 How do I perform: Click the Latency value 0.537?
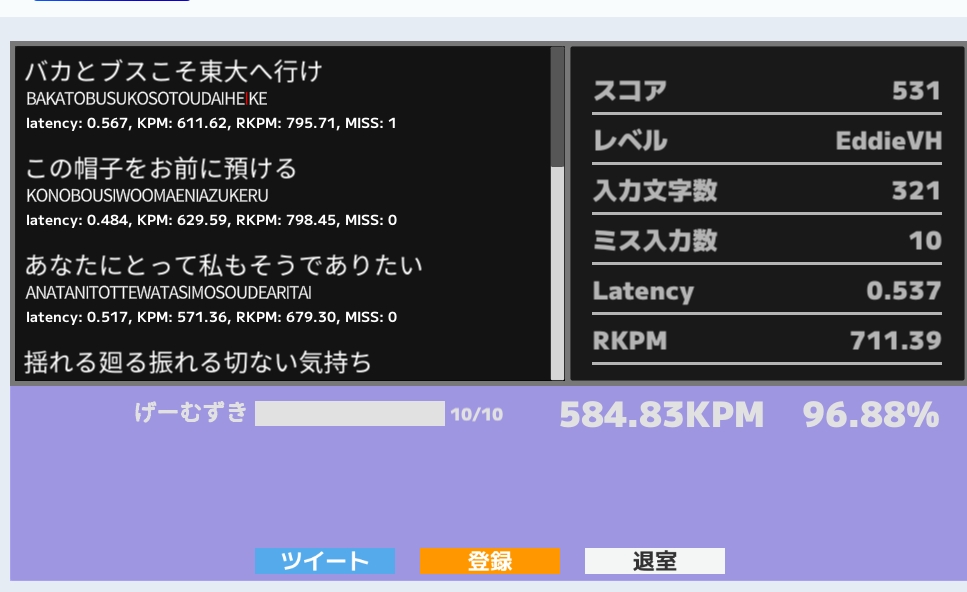coord(903,291)
